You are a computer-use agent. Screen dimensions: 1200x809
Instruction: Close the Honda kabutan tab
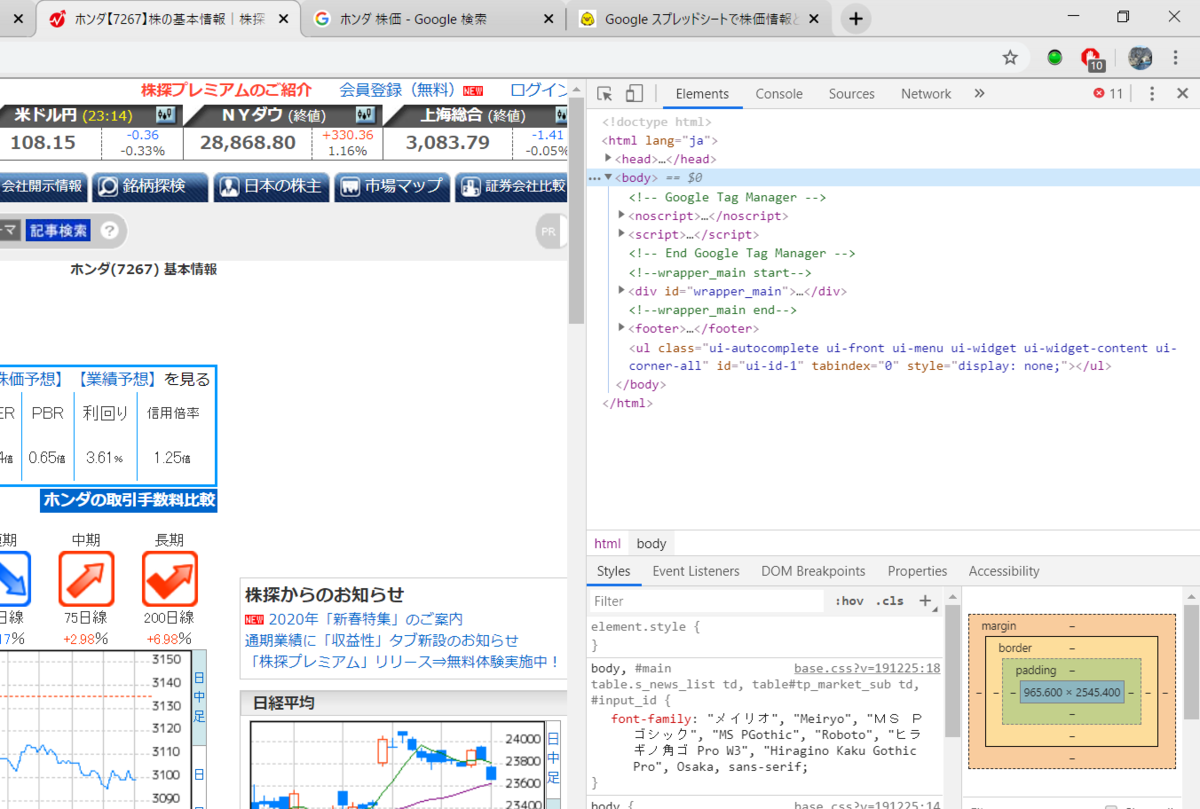click(x=281, y=19)
